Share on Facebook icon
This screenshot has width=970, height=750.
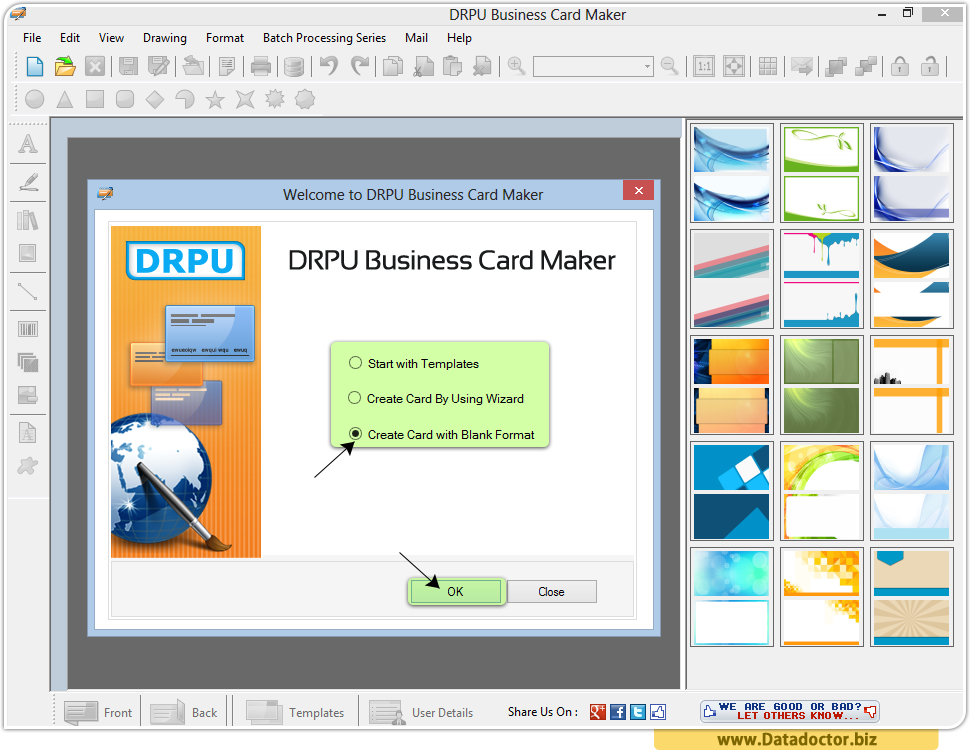(618, 712)
